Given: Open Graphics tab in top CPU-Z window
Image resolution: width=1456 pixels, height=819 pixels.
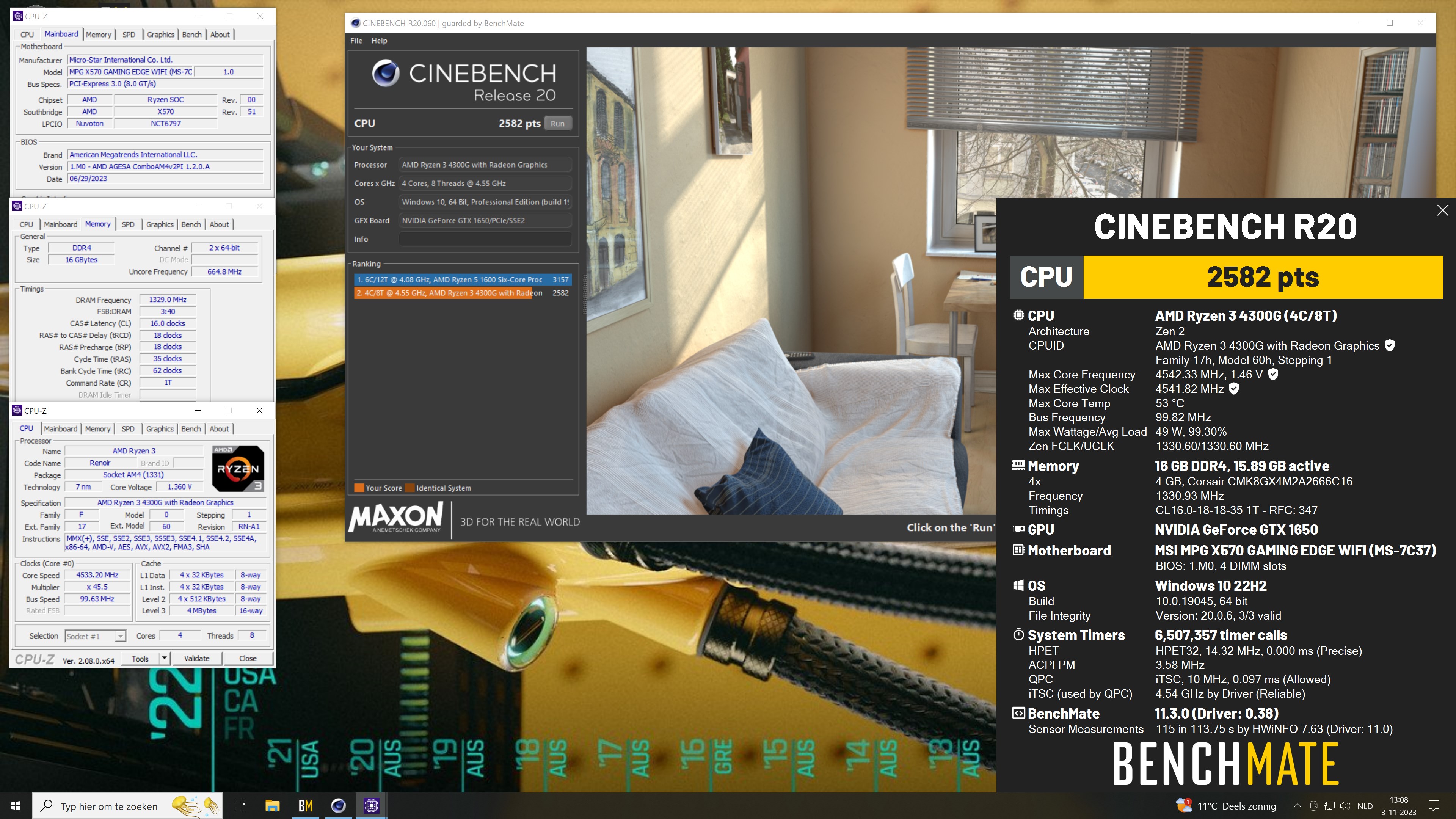Looking at the screenshot, I should tap(160, 35).
